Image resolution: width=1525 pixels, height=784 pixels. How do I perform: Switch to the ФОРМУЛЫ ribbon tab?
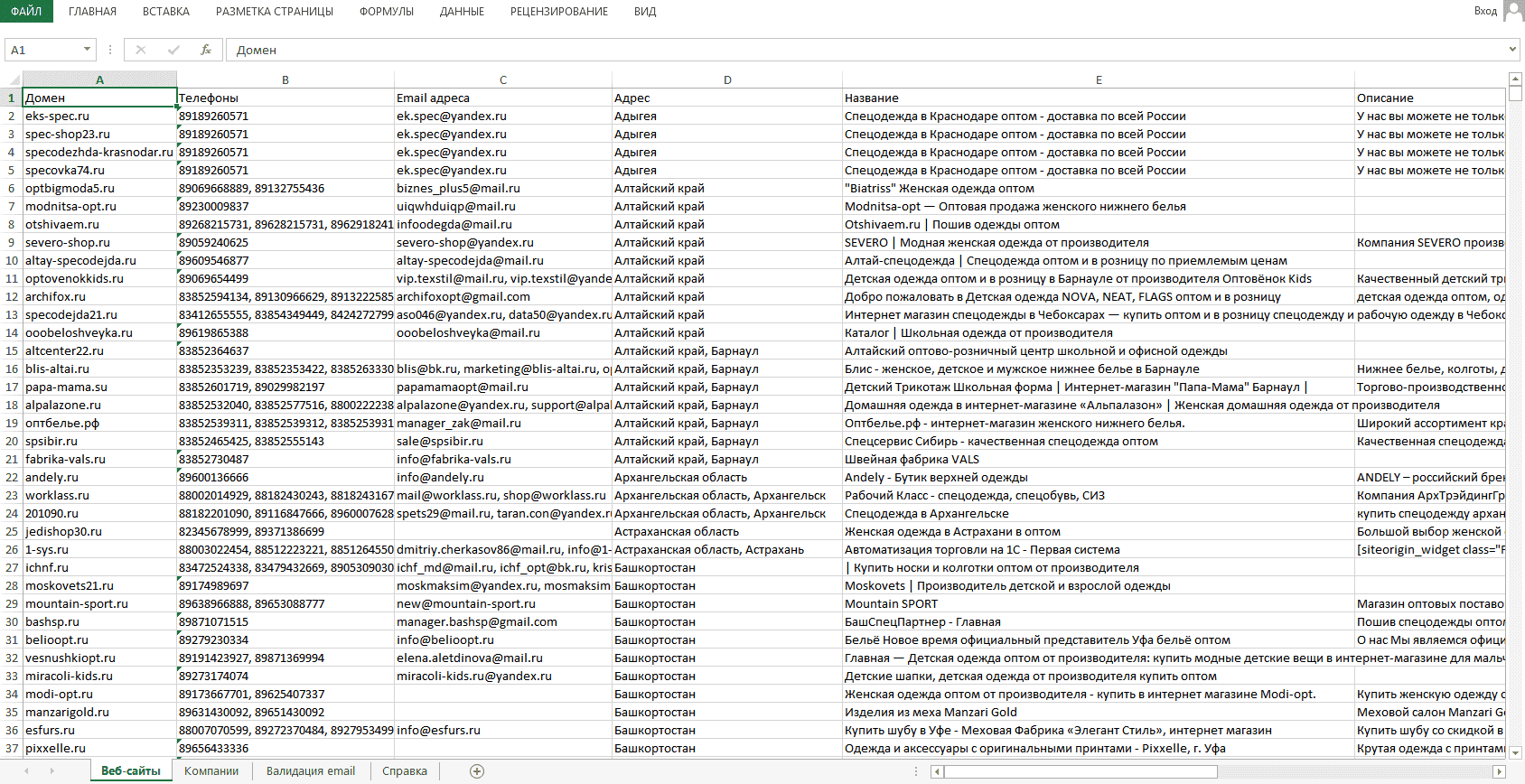(386, 12)
